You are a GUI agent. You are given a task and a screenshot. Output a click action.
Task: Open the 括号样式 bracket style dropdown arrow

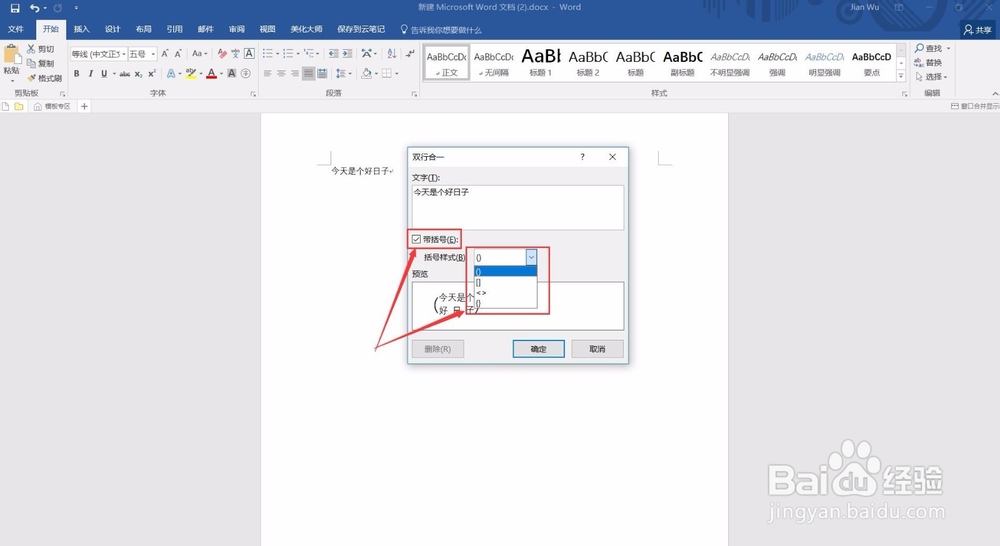pos(531,257)
